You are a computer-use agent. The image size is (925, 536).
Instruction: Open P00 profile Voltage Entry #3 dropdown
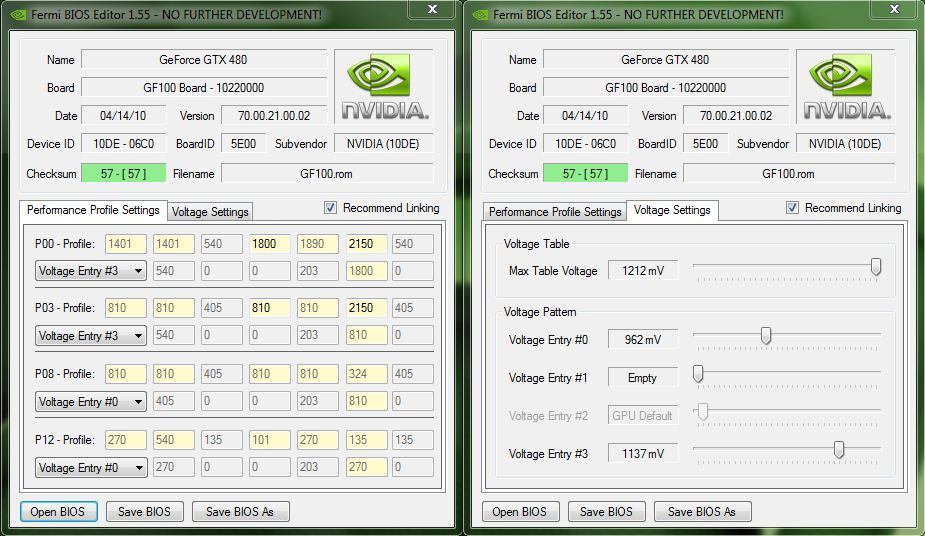point(91,271)
